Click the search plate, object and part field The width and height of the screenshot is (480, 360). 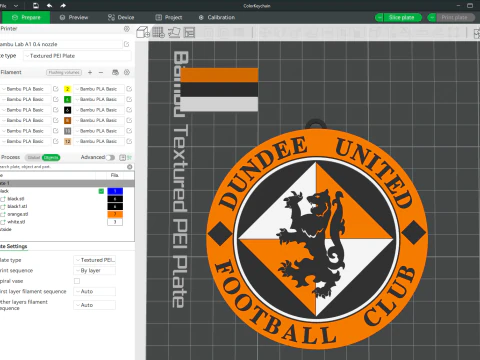(63, 167)
